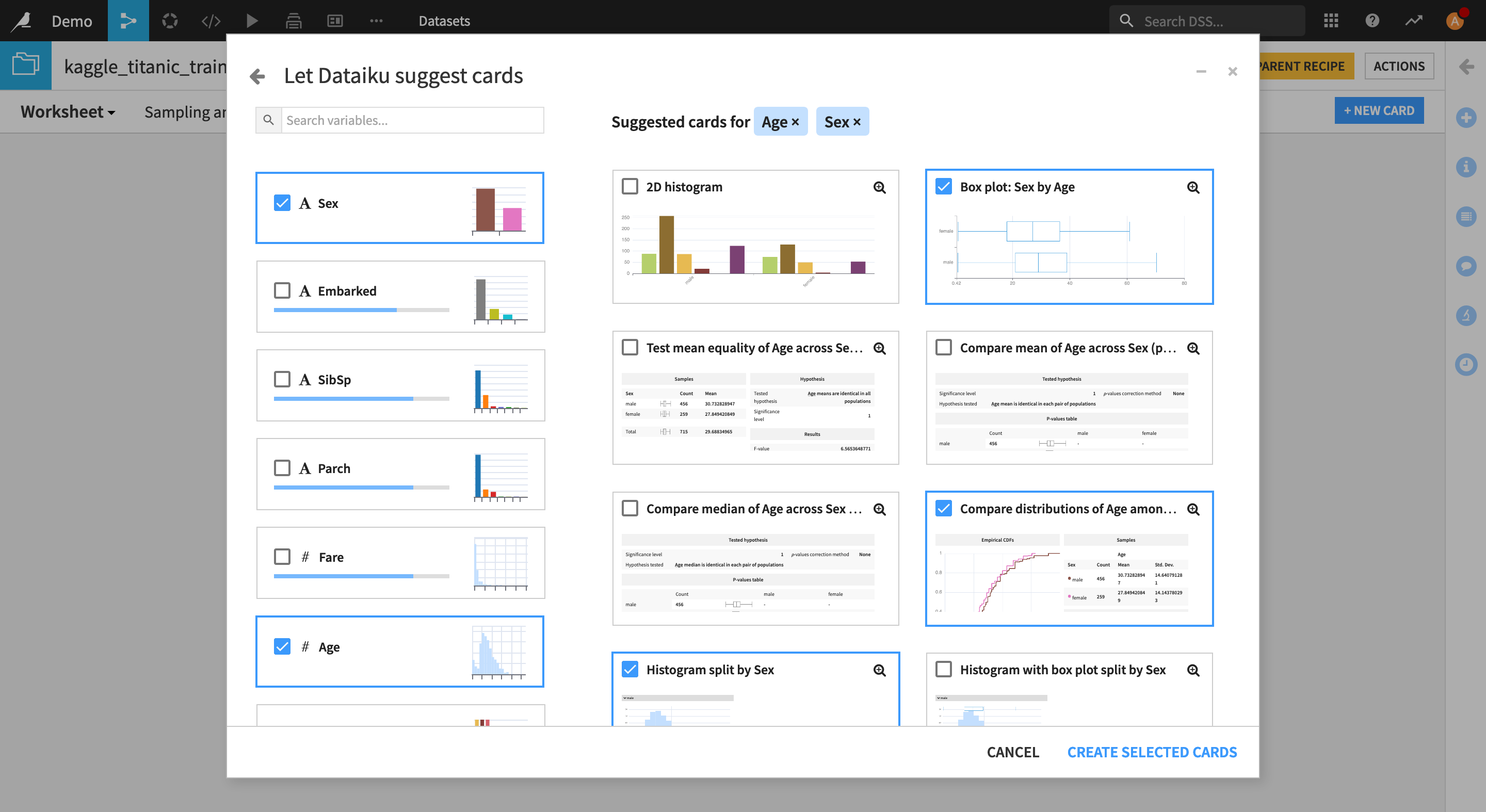Click the magnifier icon on Box plot card
The width and height of the screenshot is (1486, 812).
[x=1193, y=187]
